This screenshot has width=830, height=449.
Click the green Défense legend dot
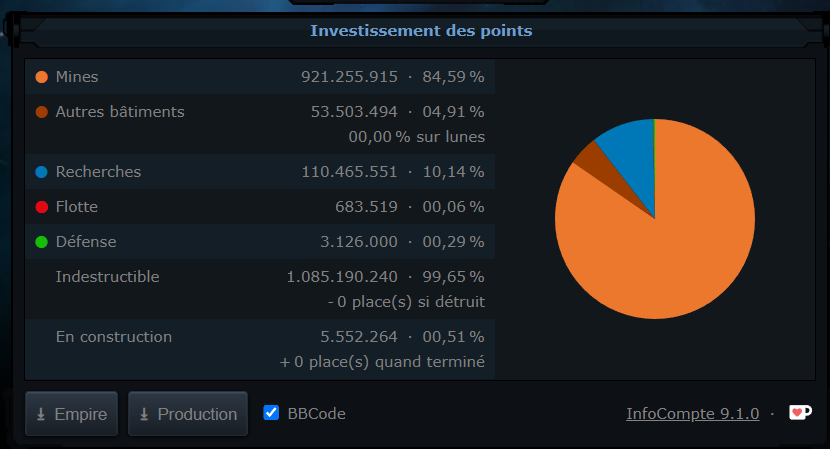coord(41,242)
